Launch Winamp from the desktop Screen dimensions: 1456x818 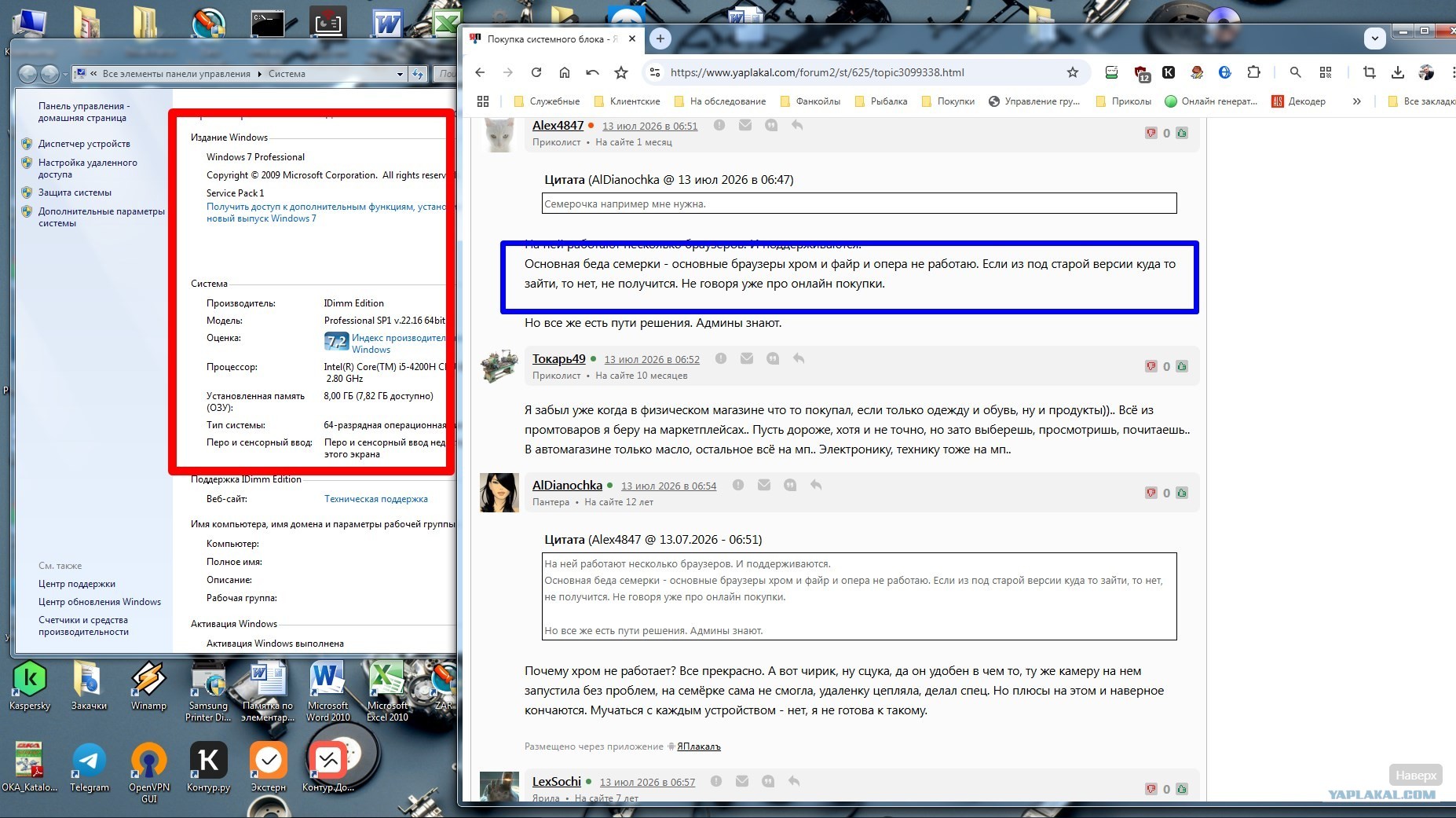pos(148,685)
